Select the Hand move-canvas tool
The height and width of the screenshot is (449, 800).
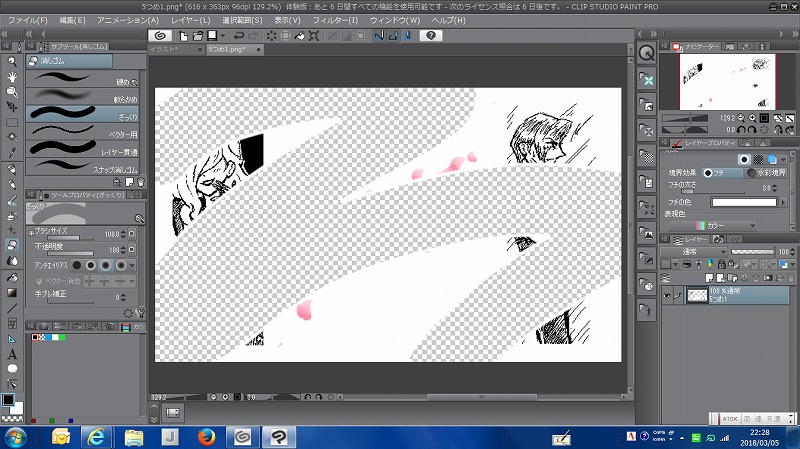(12, 77)
